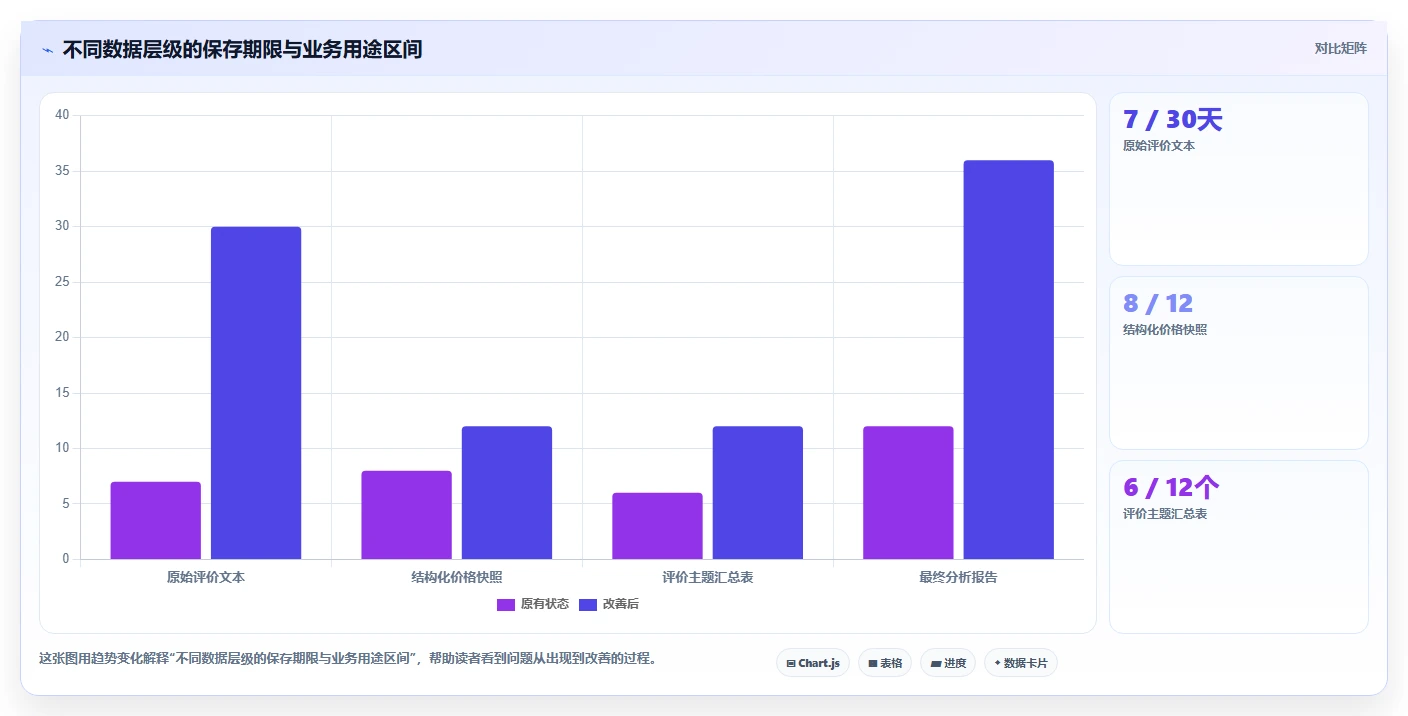Click the 结构化价格快照 caption in the second card
This screenshot has width=1408, height=716.
(x=1165, y=330)
